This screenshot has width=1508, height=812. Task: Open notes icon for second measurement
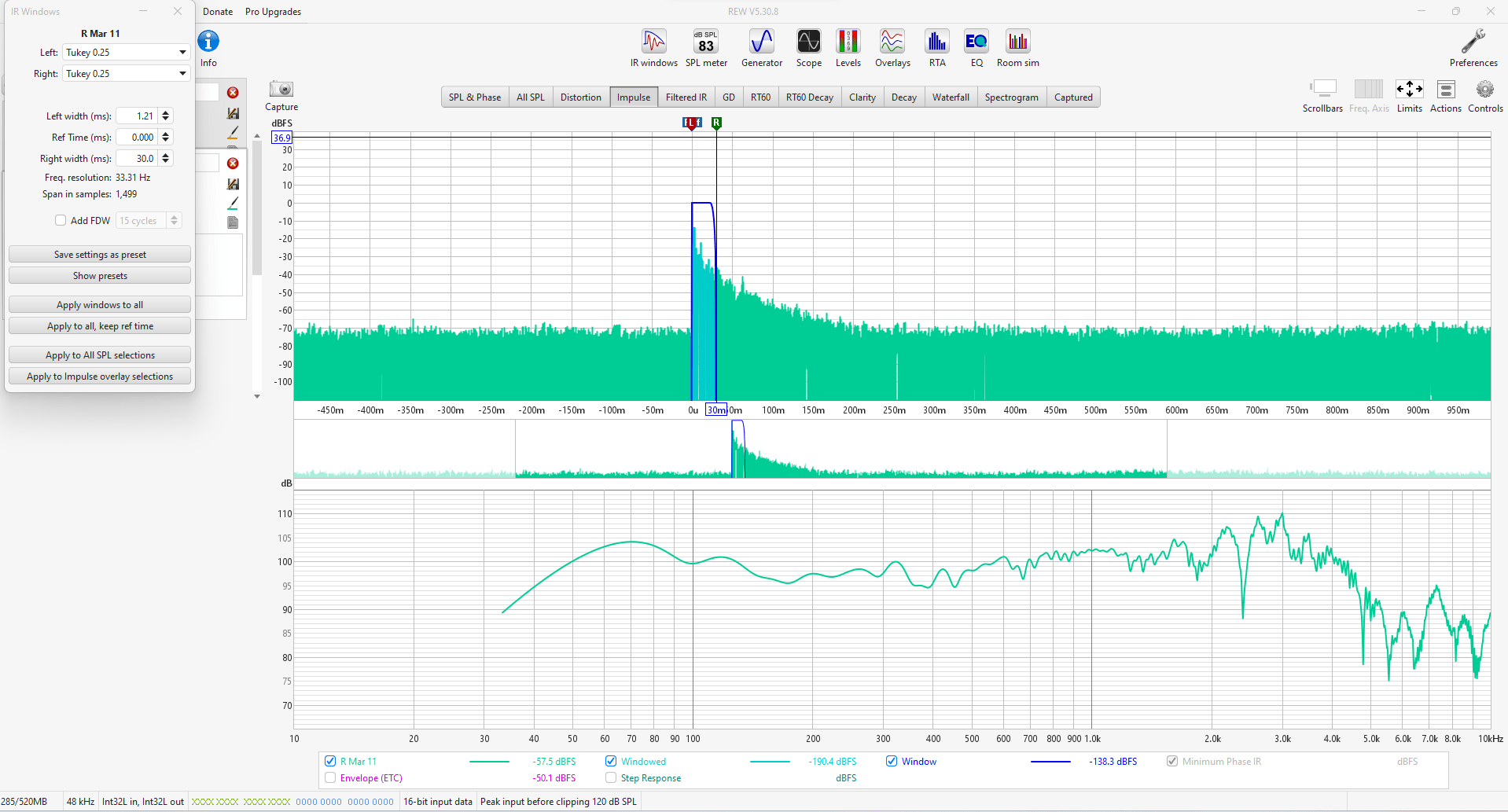point(233,222)
